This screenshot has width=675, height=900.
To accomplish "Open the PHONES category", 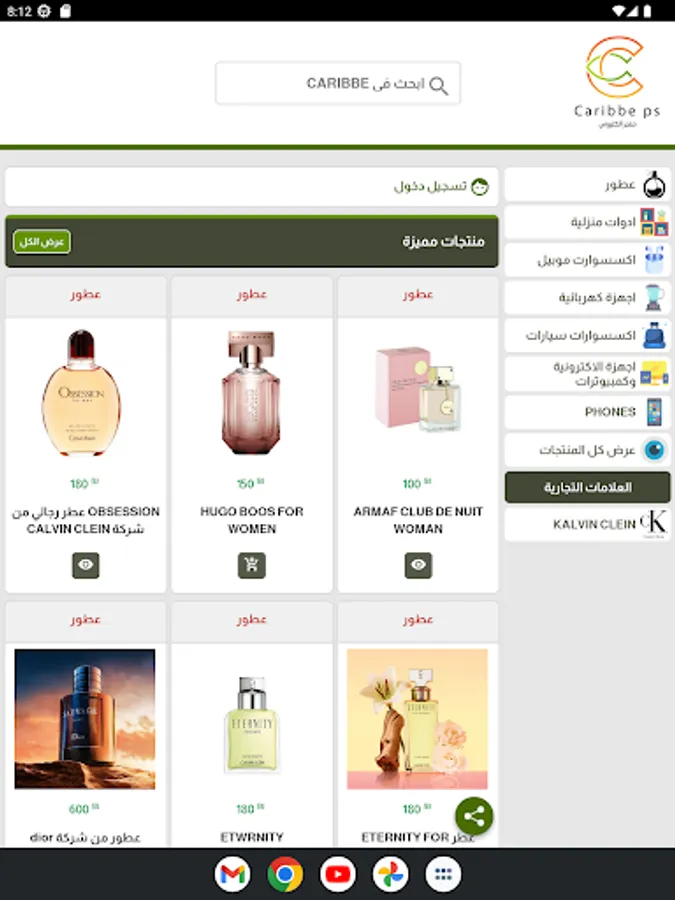I will click(587, 412).
